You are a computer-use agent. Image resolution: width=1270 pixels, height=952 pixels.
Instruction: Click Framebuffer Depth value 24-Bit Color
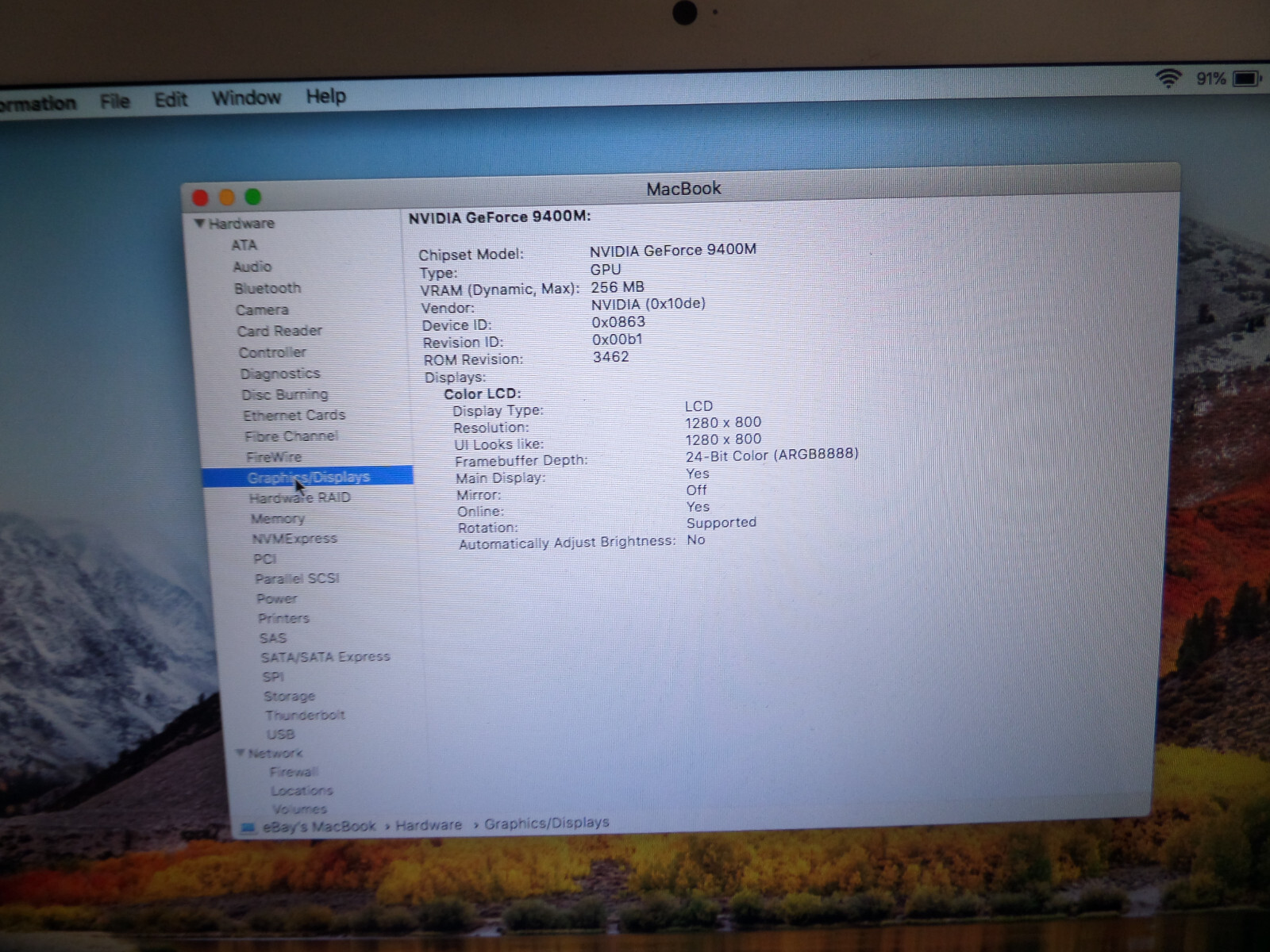(x=772, y=455)
